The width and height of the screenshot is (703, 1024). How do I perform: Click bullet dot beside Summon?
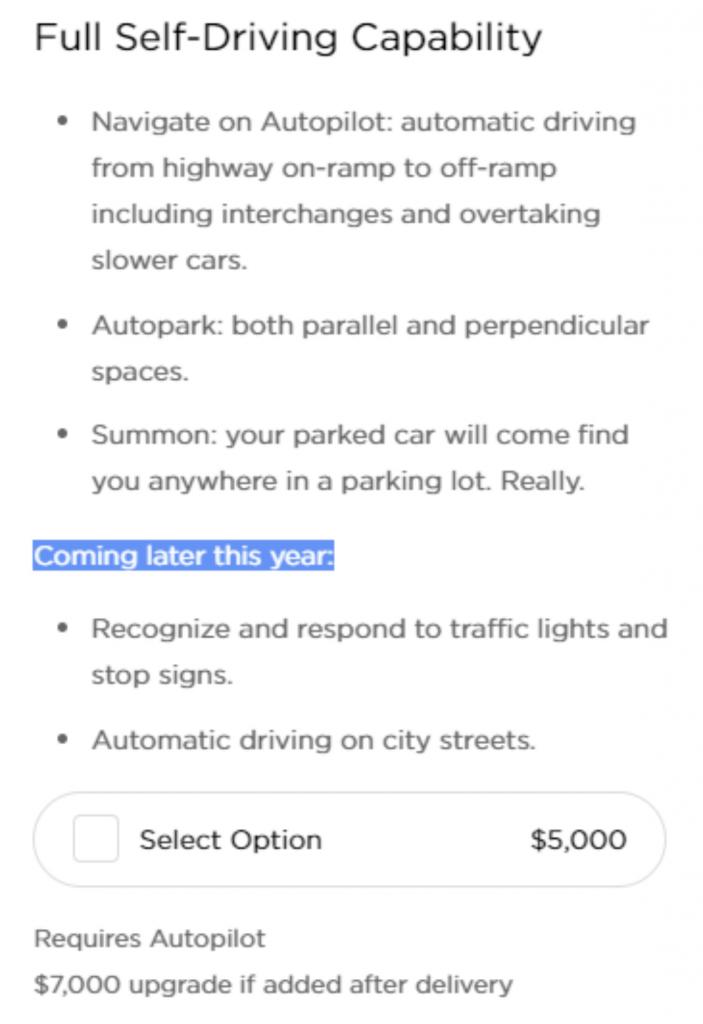[63, 434]
